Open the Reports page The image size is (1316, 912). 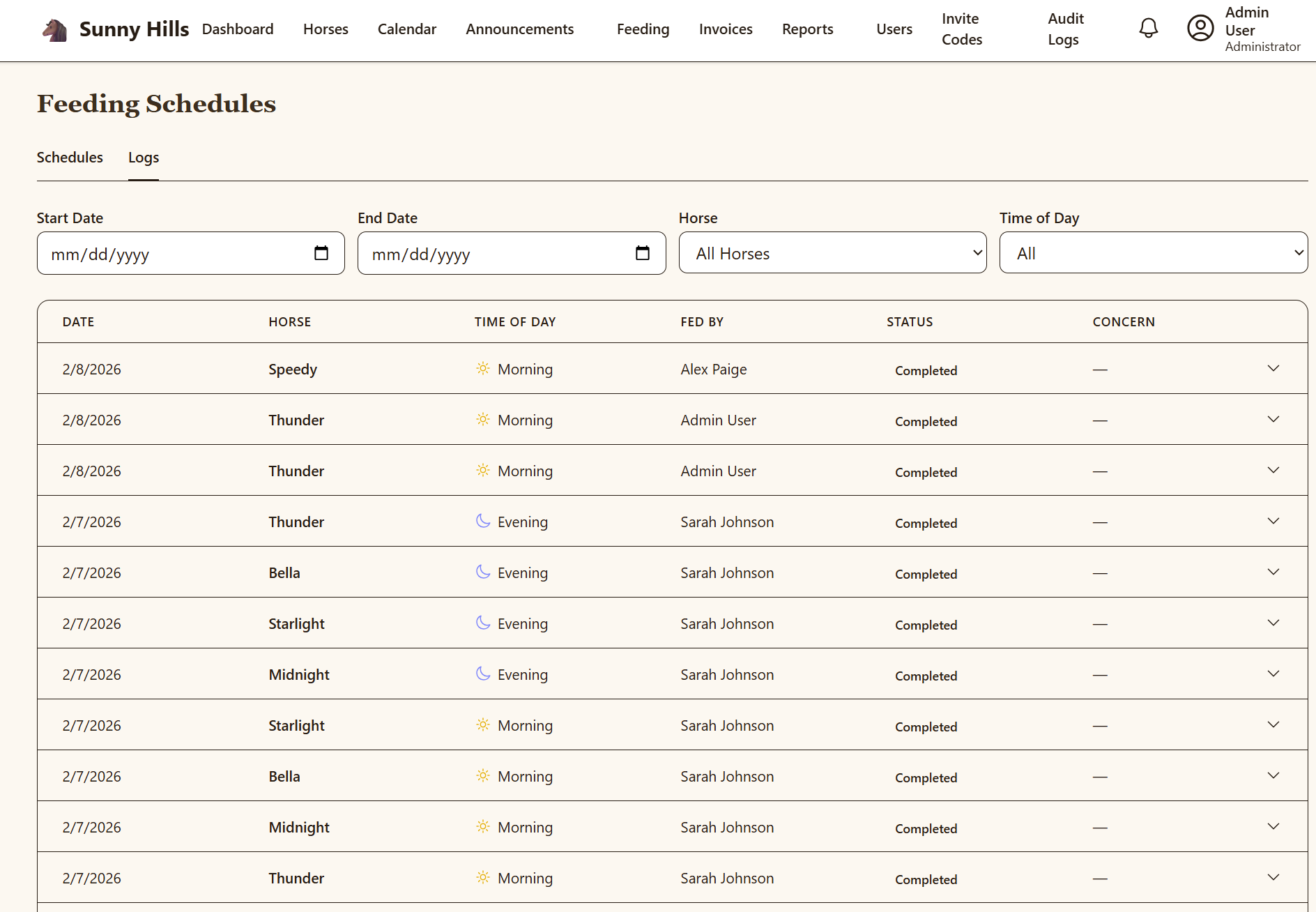click(807, 29)
